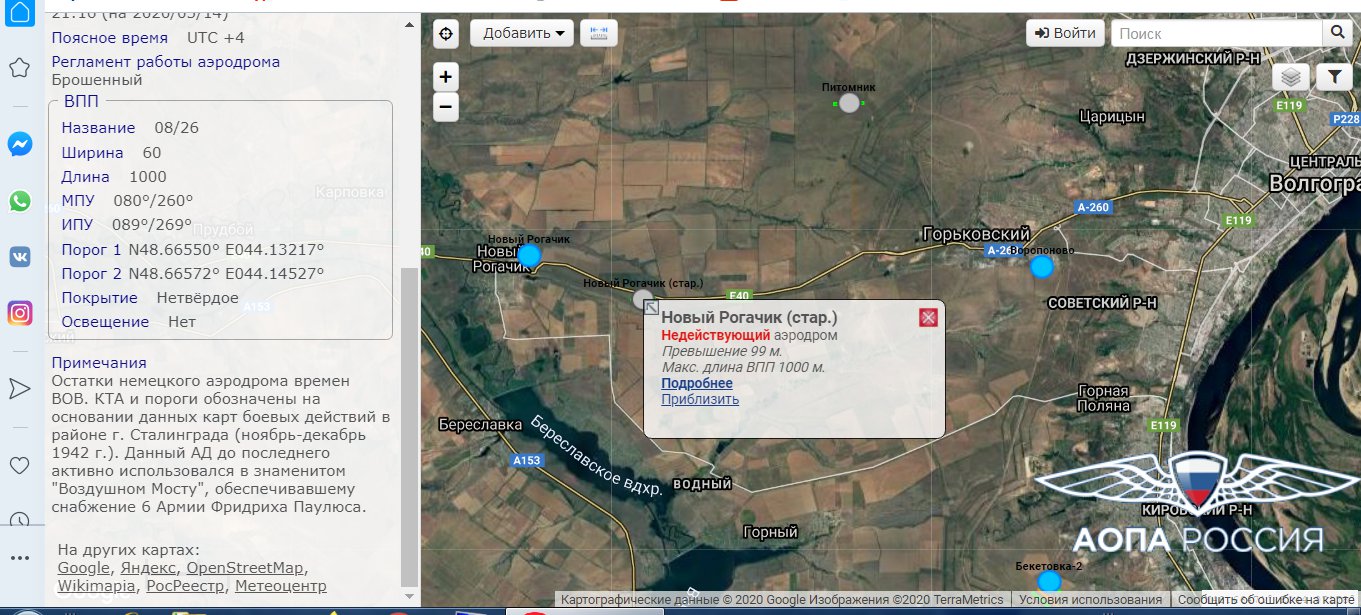Open the OpenStreetMap link
Image resolution: width=1361 pixels, height=615 pixels.
pyautogui.click(x=244, y=568)
